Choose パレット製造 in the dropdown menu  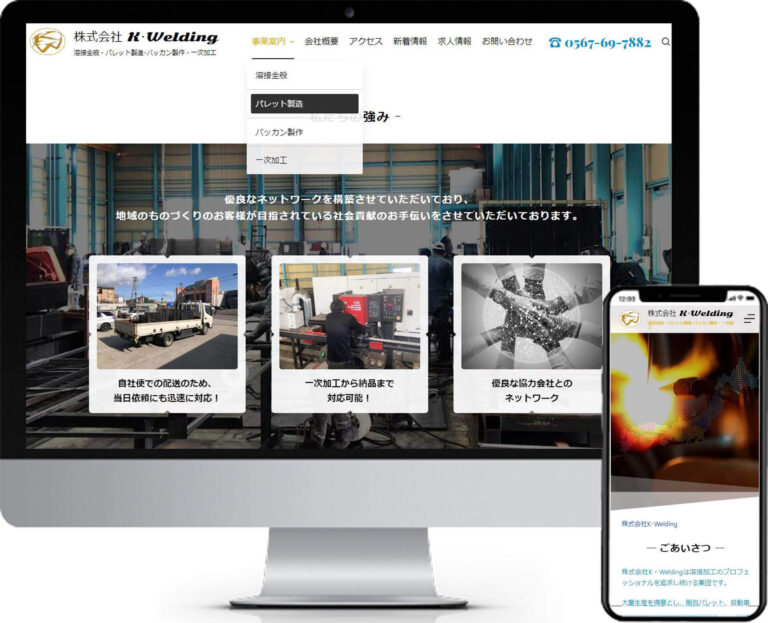click(x=305, y=104)
